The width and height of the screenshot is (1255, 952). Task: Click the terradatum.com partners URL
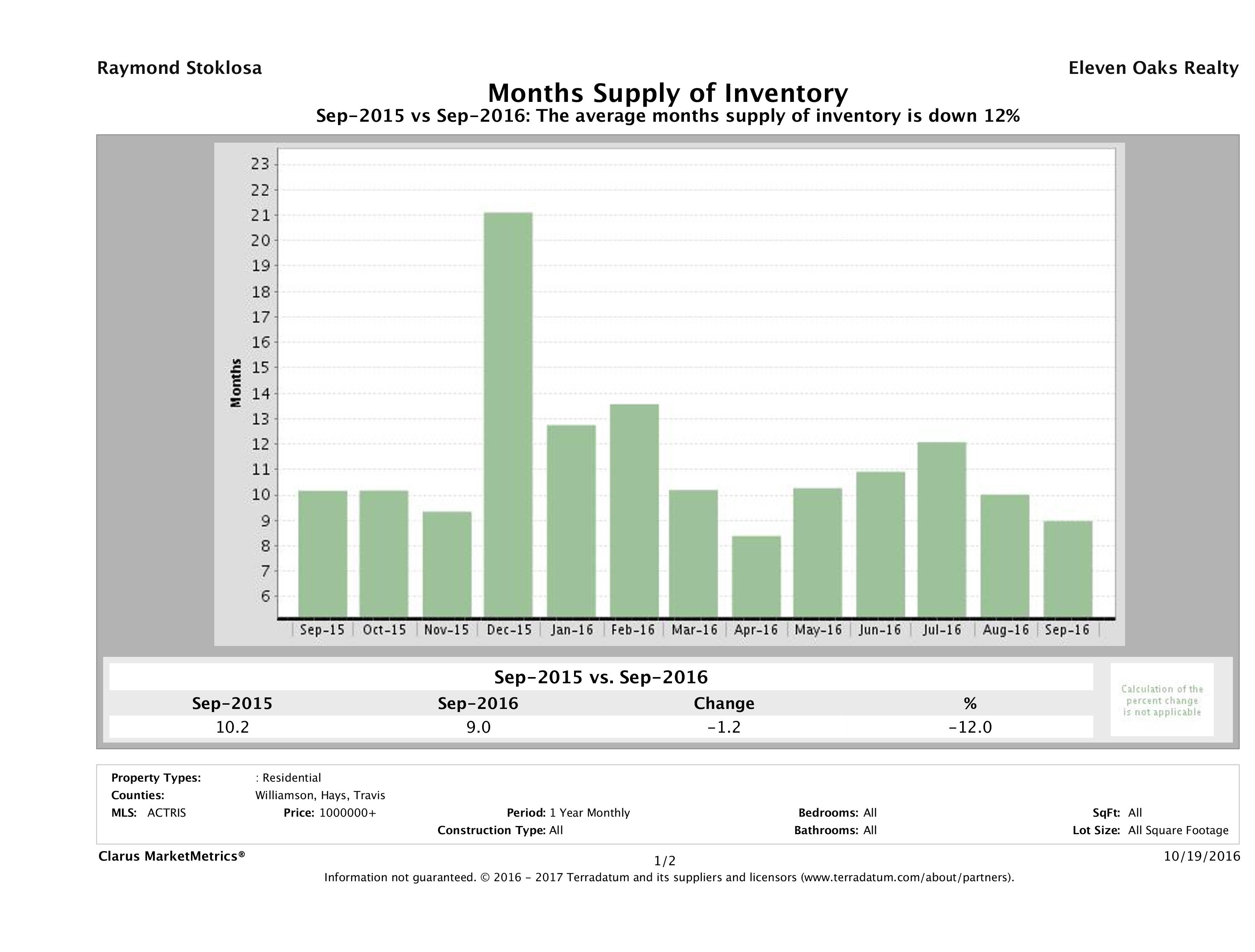[907, 878]
